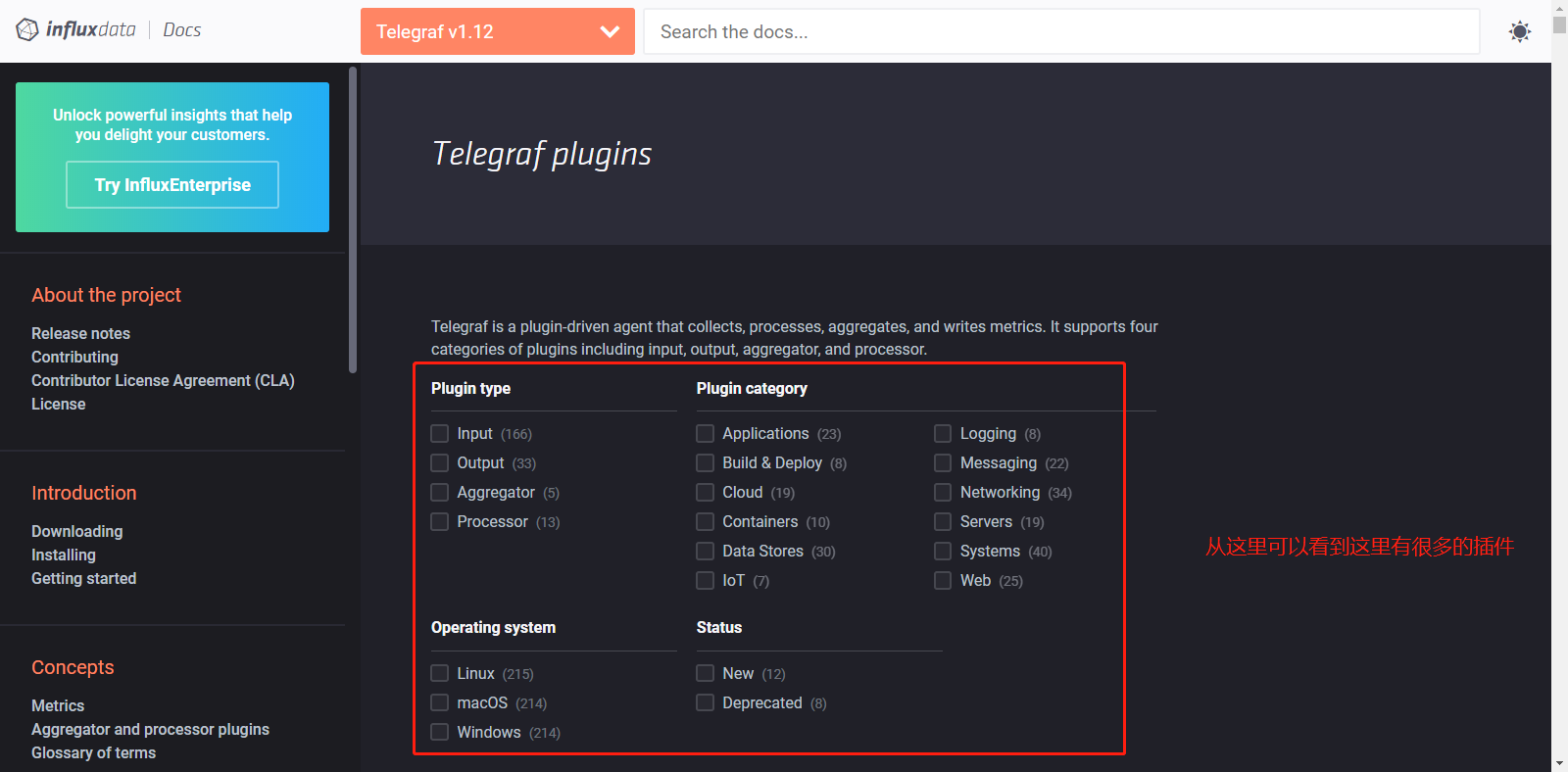
Task: Open the Telegraf v1.12 version dropdown
Action: tap(498, 31)
